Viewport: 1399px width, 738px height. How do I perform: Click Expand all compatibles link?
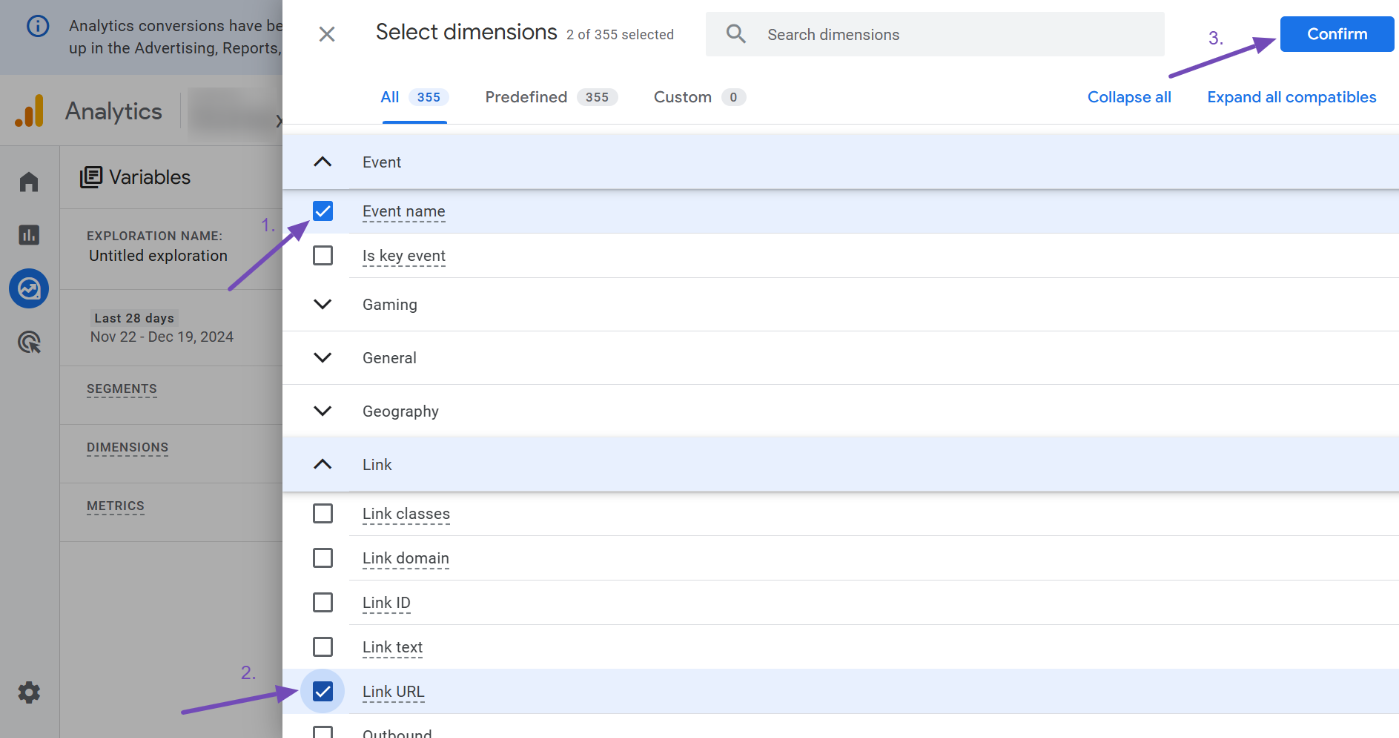(x=1291, y=97)
